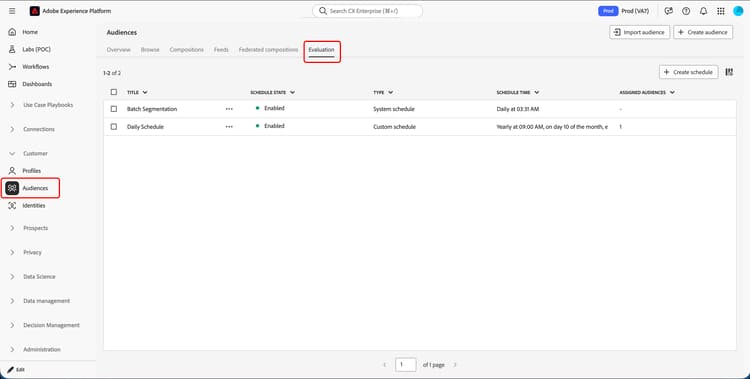
Task: Open the hamburger navigation menu
Action: pyautogui.click(x=12, y=11)
